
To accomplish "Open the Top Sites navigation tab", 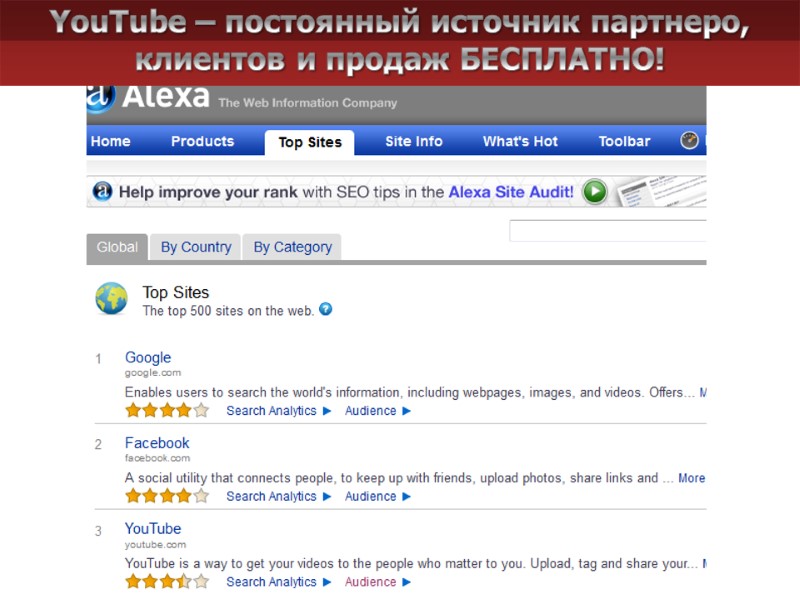I will pyautogui.click(x=310, y=142).
